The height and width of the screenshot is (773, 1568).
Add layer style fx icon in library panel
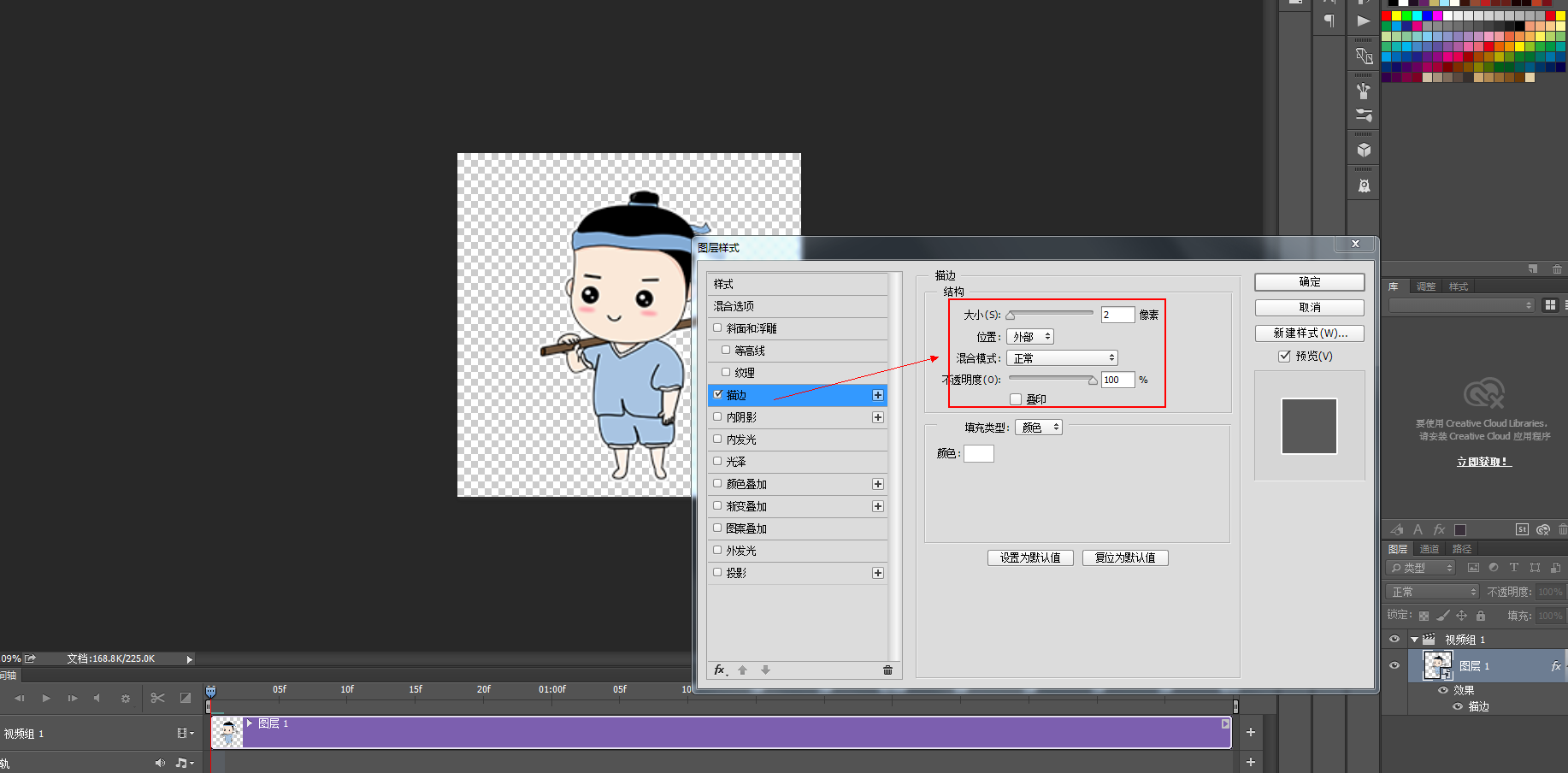pos(1439,530)
